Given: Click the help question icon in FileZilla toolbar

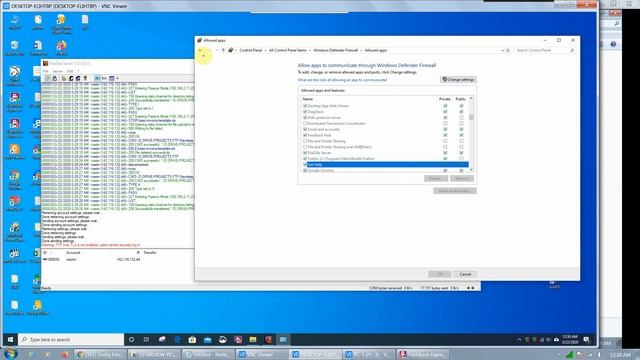Looking at the screenshot, I should click(85, 78).
